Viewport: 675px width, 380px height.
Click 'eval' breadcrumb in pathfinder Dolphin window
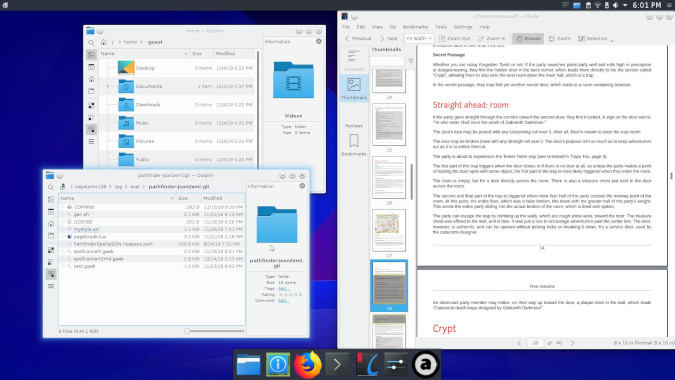135,187
